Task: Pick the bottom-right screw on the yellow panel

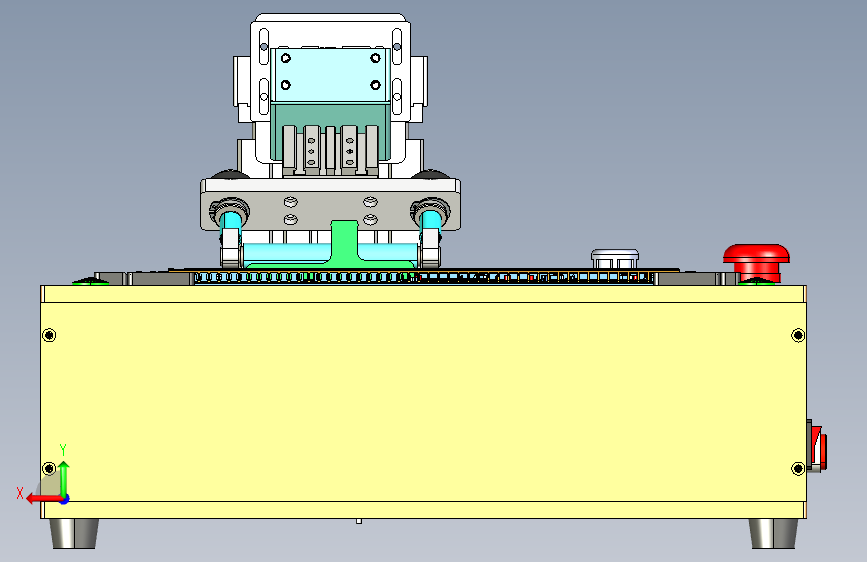Action: [798, 469]
